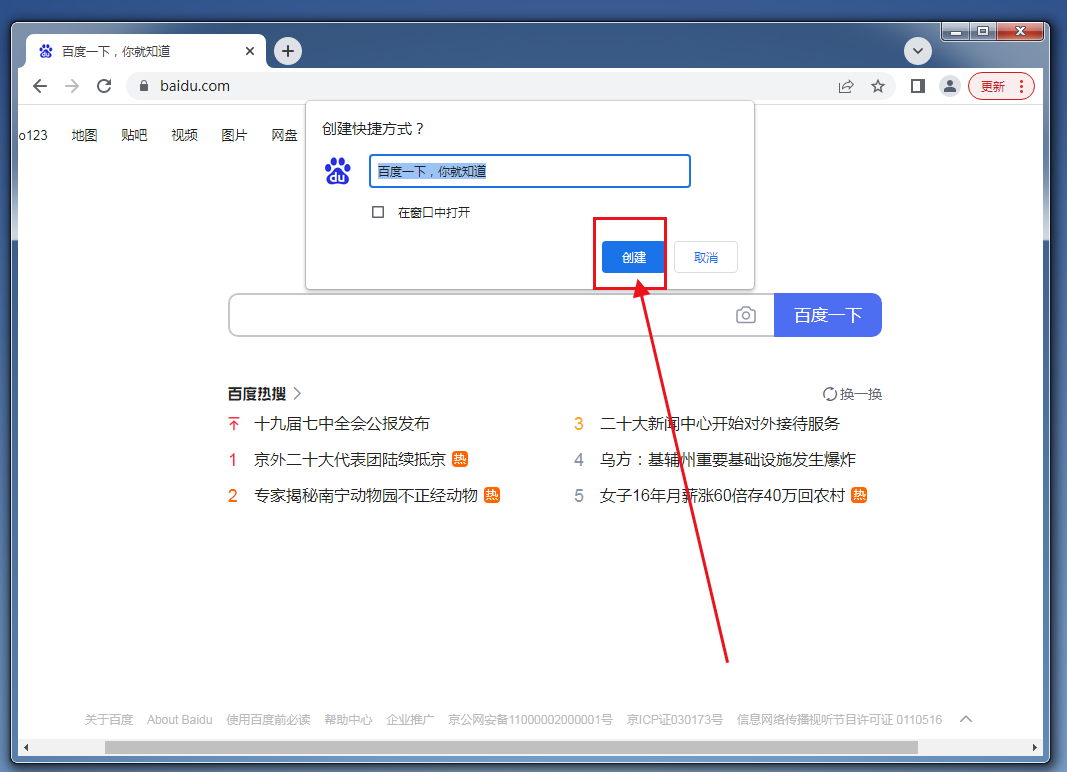Click the left scrollbar arrow
Image resolution: width=1067 pixels, height=772 pixels.
[x=26, y=747]
